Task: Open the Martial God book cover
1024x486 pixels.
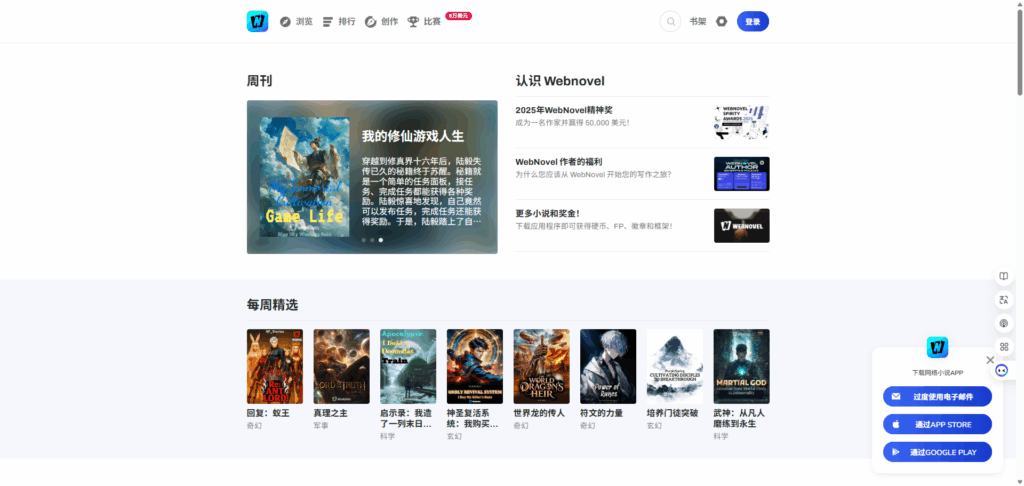Action: click(741, 366)
